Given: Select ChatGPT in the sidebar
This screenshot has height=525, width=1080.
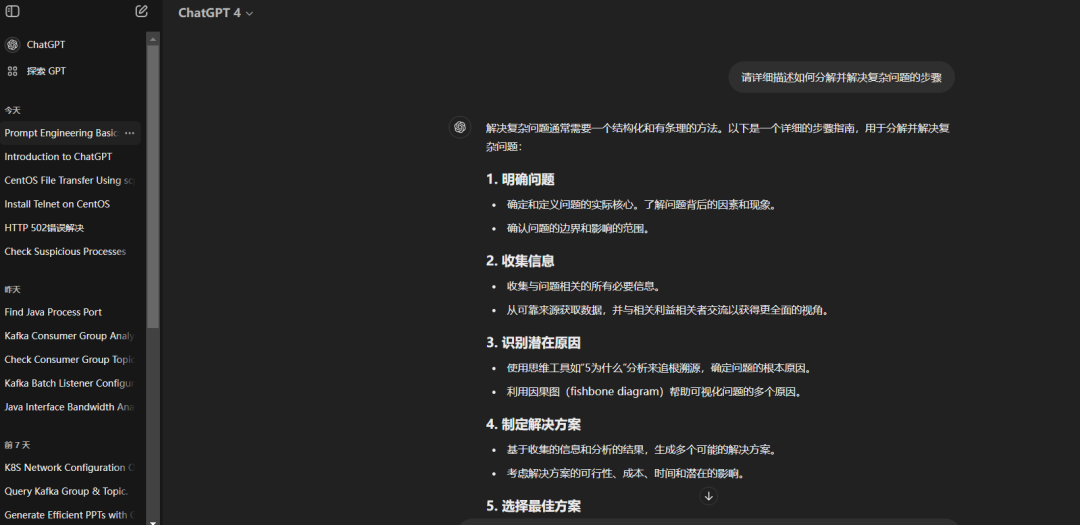Looking at the screenshot, I should (45, 45).
